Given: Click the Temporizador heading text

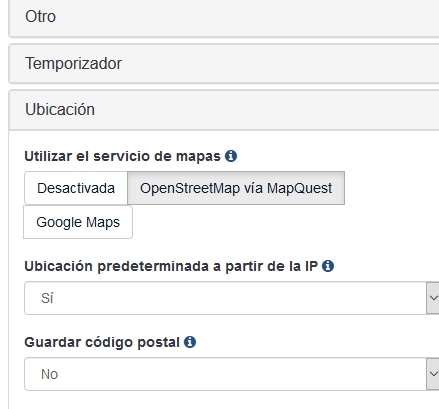Looking at the screenshot, I should point(73,63).
